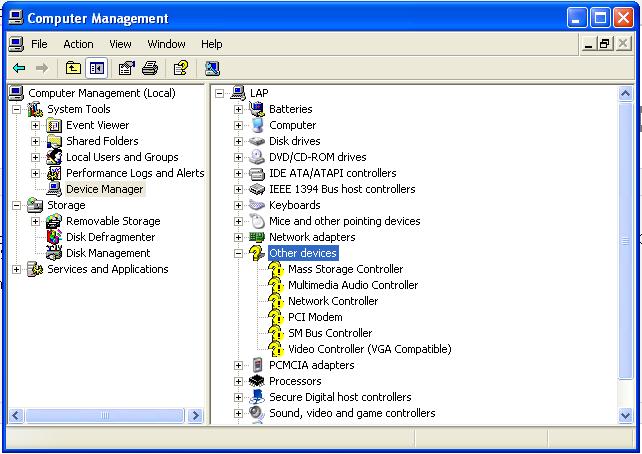Viewport: 642px width, 454px height.
Task: Select Multimedia Audio Controller device
Action: 353,285
